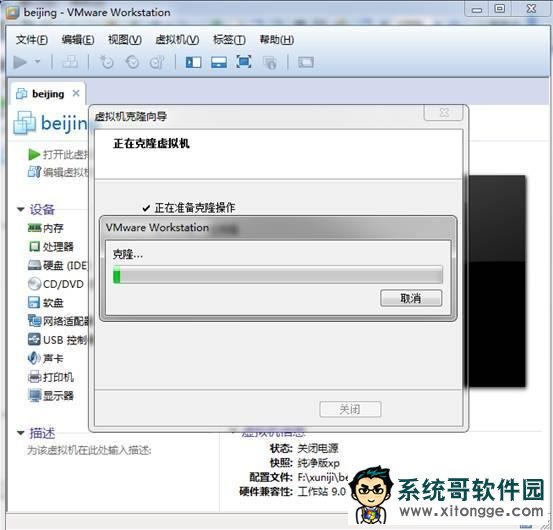This screenshot has width=553, height=530.
Task: Collapse the 设备 devices section
Action: pyautogui.click(x=20, y=209)
